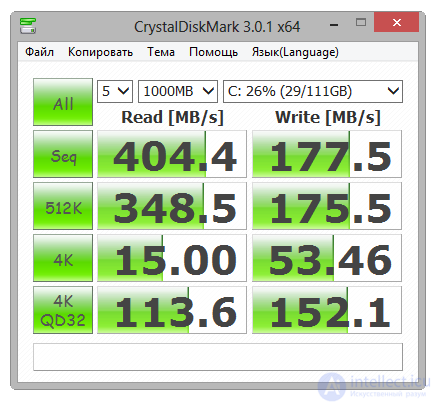
Task: Click the 4K QD32 read result 113.6
Action: click(x=172, y=310)
